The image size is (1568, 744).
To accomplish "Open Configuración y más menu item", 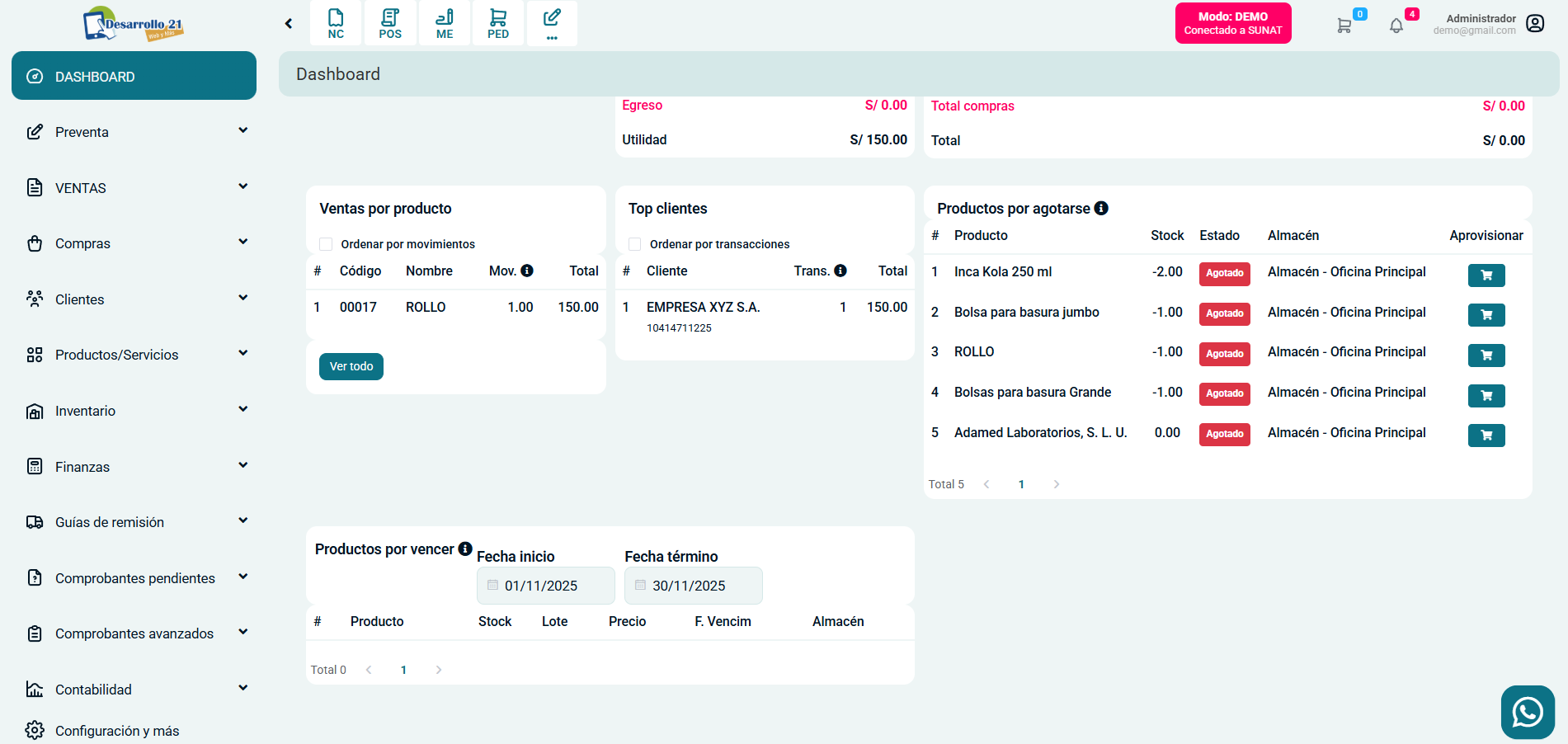I will point(117,731).
